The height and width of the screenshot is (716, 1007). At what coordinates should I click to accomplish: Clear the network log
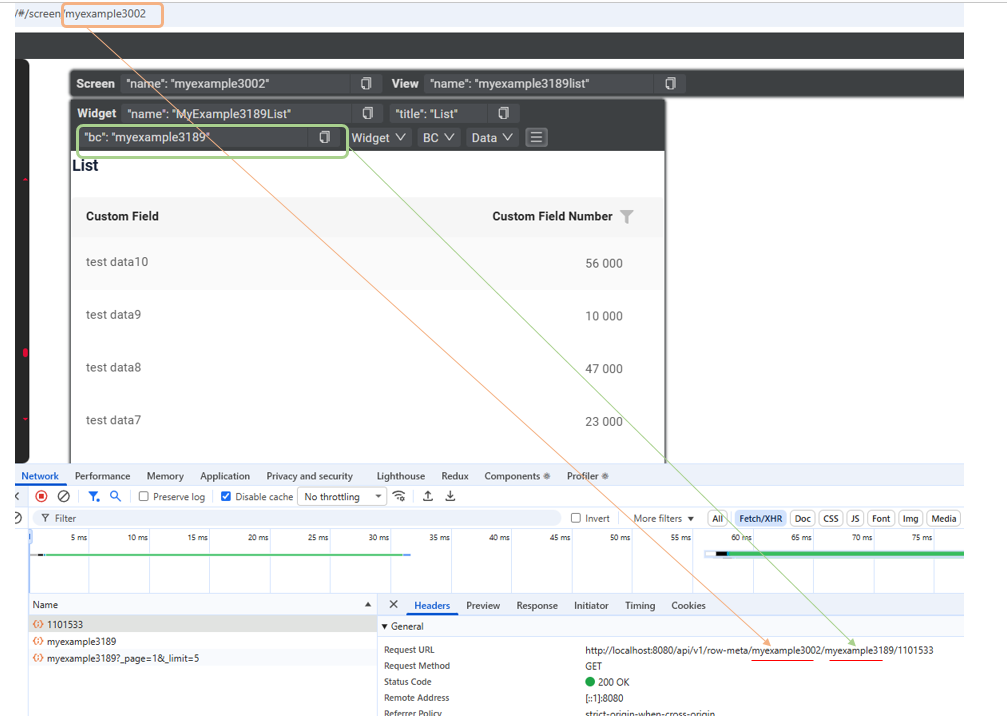(x=63, y=496)
